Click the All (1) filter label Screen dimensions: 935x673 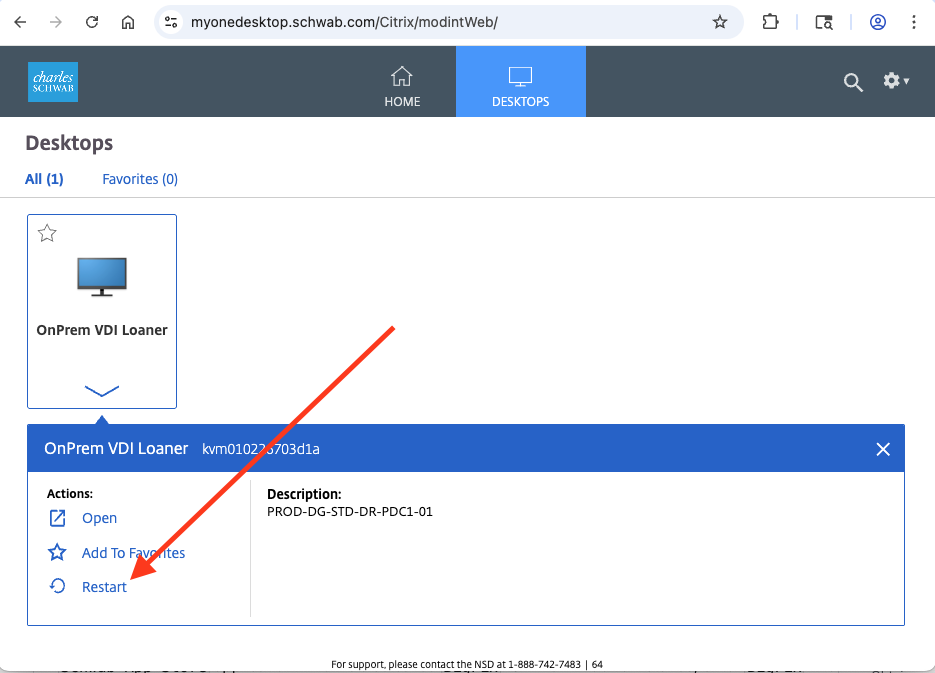point(44,178)
